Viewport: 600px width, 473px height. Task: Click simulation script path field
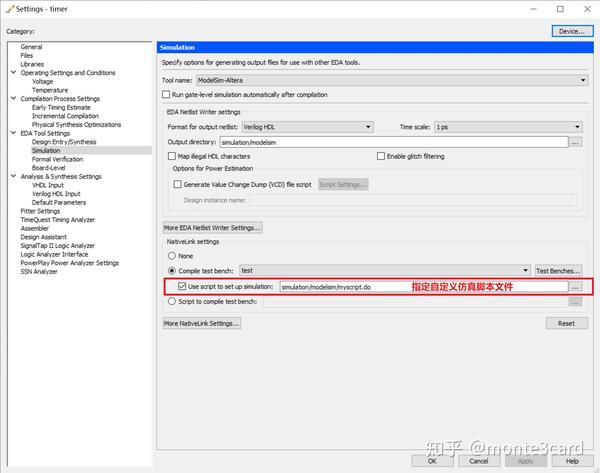(x=424, y=287)
